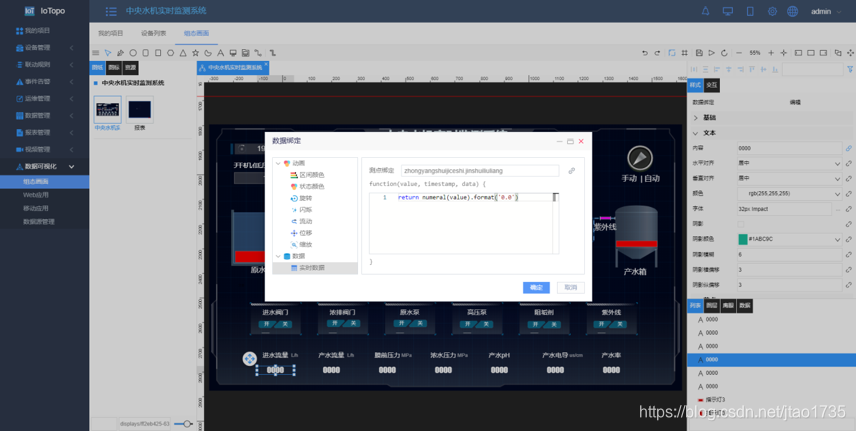Click the redo icon in toolbar
This screenshot has width=856, height=431.
pos(657,53)
